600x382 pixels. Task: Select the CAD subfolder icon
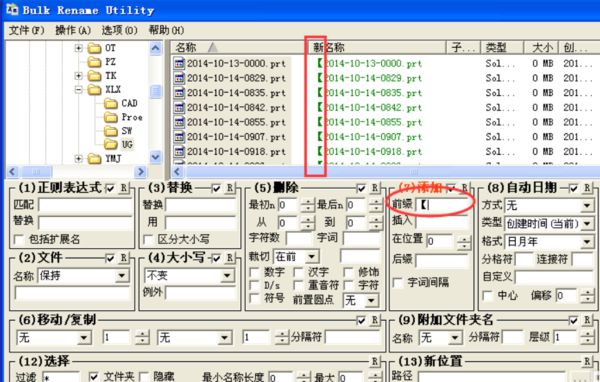[x=111, y=103]
